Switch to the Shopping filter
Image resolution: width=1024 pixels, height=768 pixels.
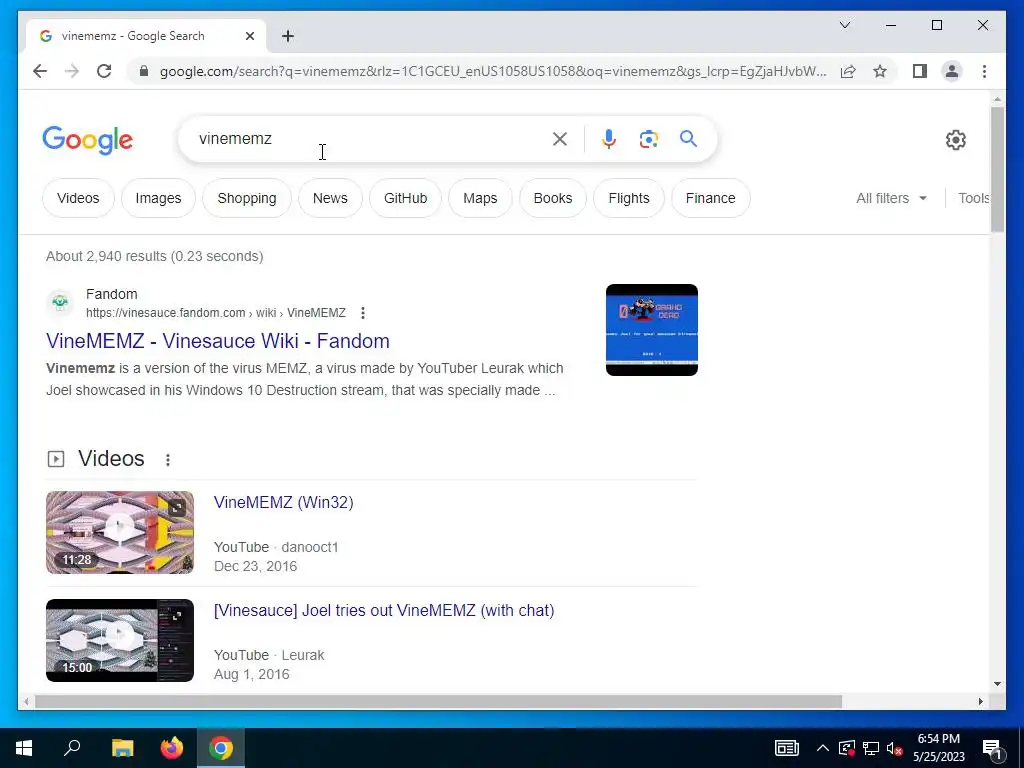(247, 198)
